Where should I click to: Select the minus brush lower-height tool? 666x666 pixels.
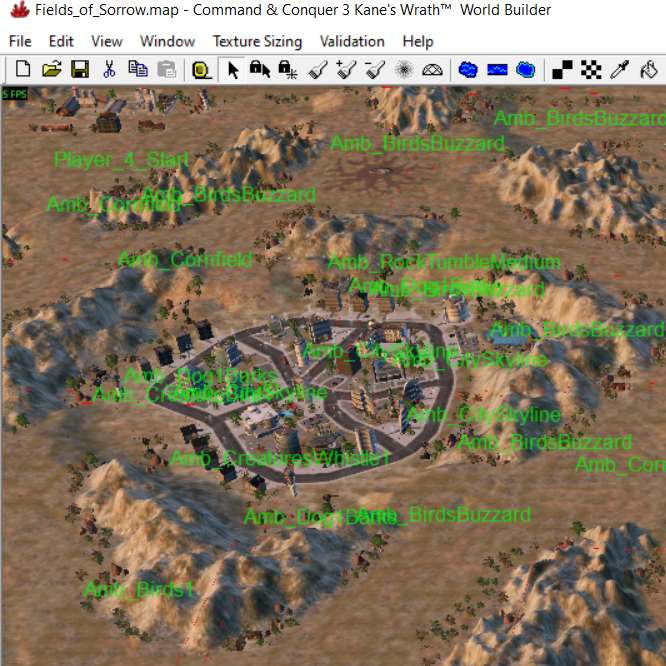[375, 70]
